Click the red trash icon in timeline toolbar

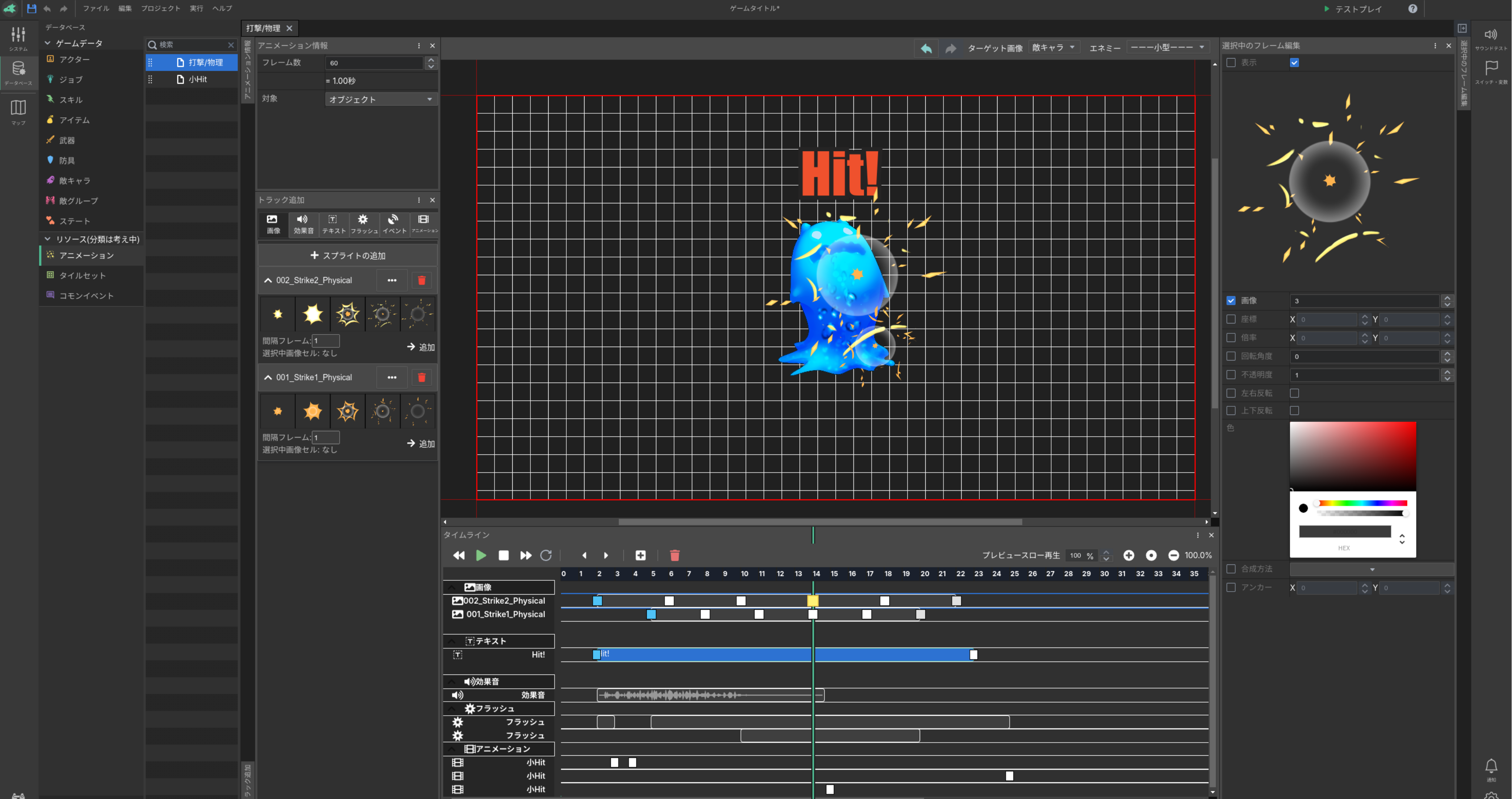[x=675, y=555]
